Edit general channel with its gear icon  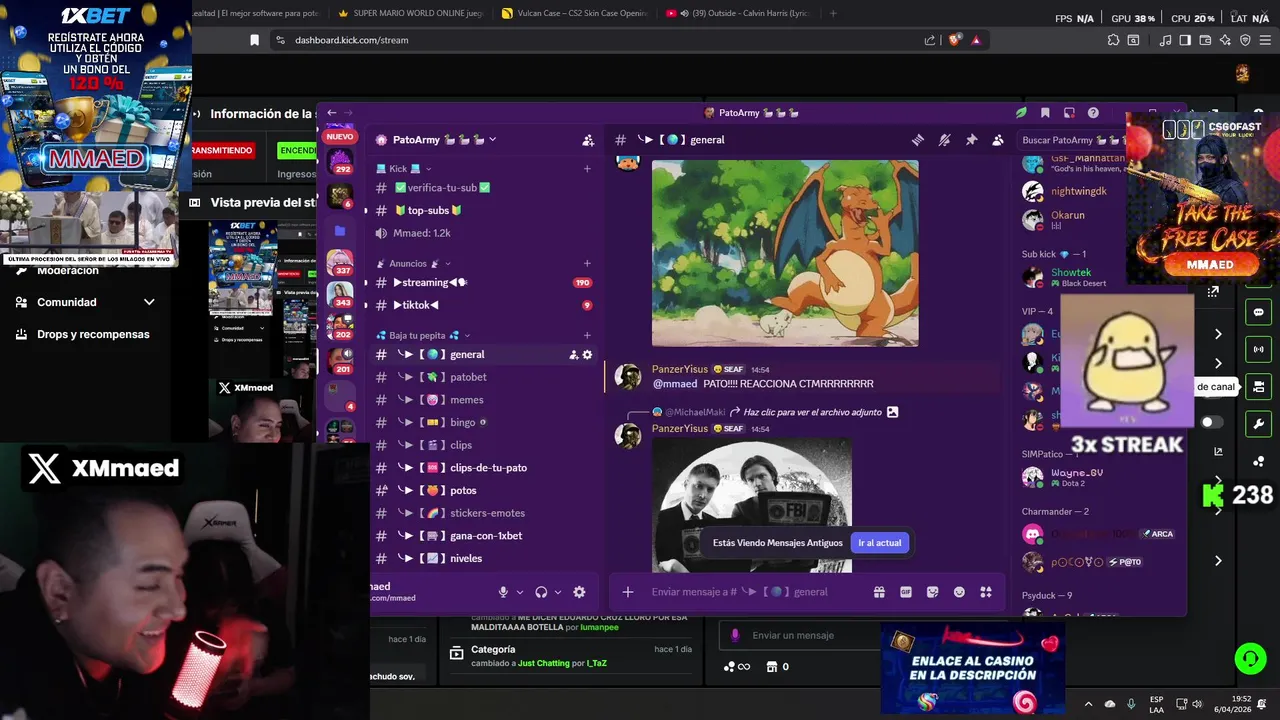click(x=587, y=354)
